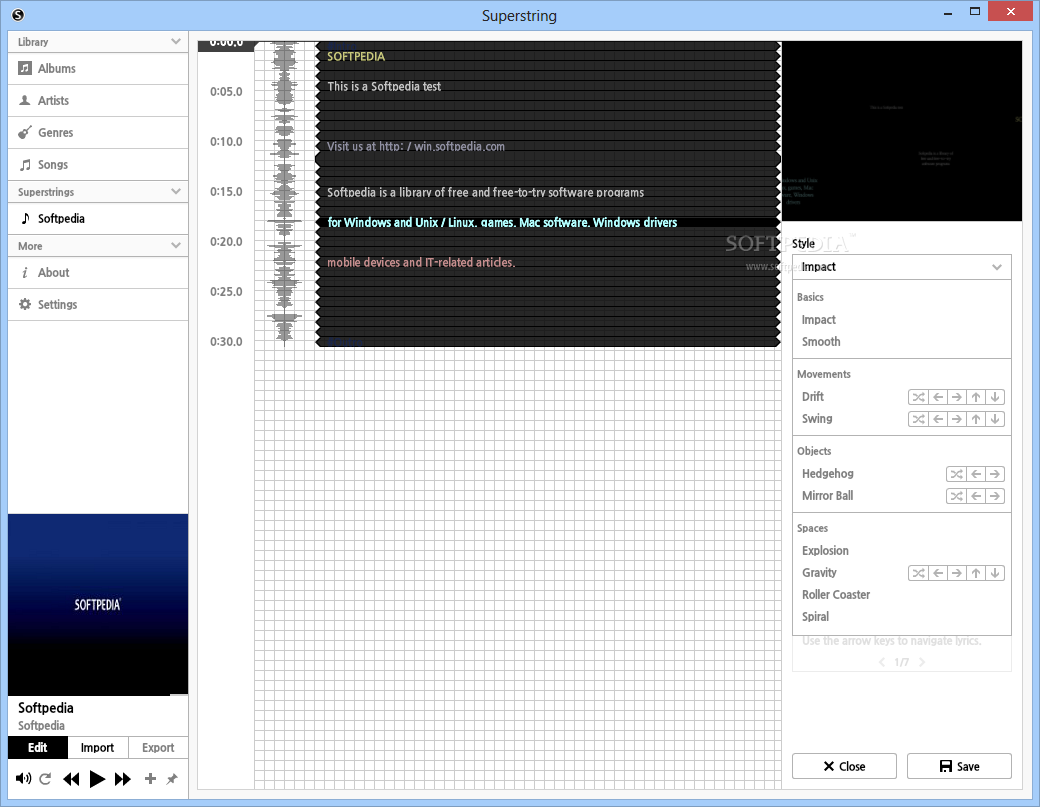
Task: Set Gravity direction to up arrow
Action: (x=976, y=573)
